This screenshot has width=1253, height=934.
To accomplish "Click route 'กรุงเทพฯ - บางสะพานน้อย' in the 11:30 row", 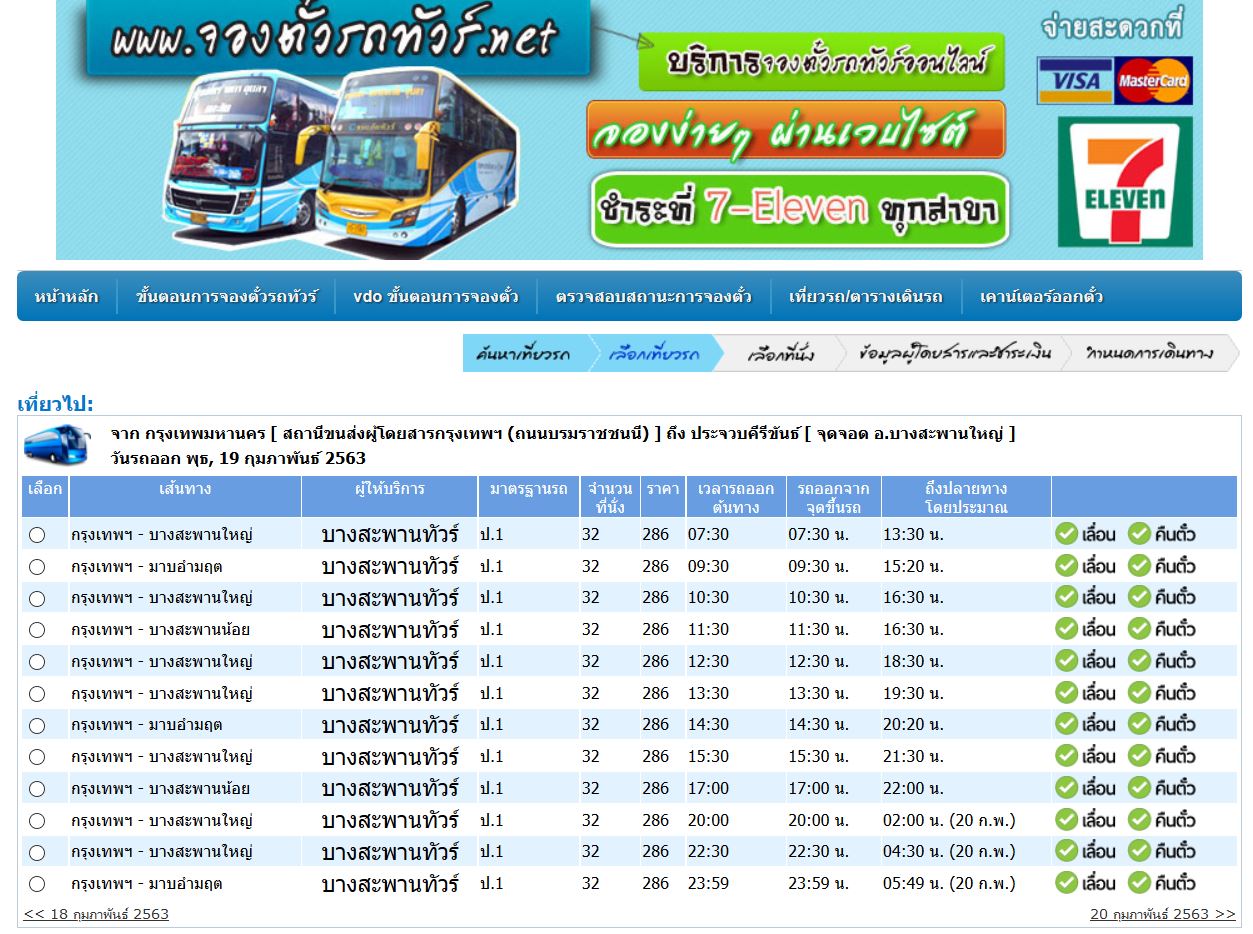I will click(161, 629).
